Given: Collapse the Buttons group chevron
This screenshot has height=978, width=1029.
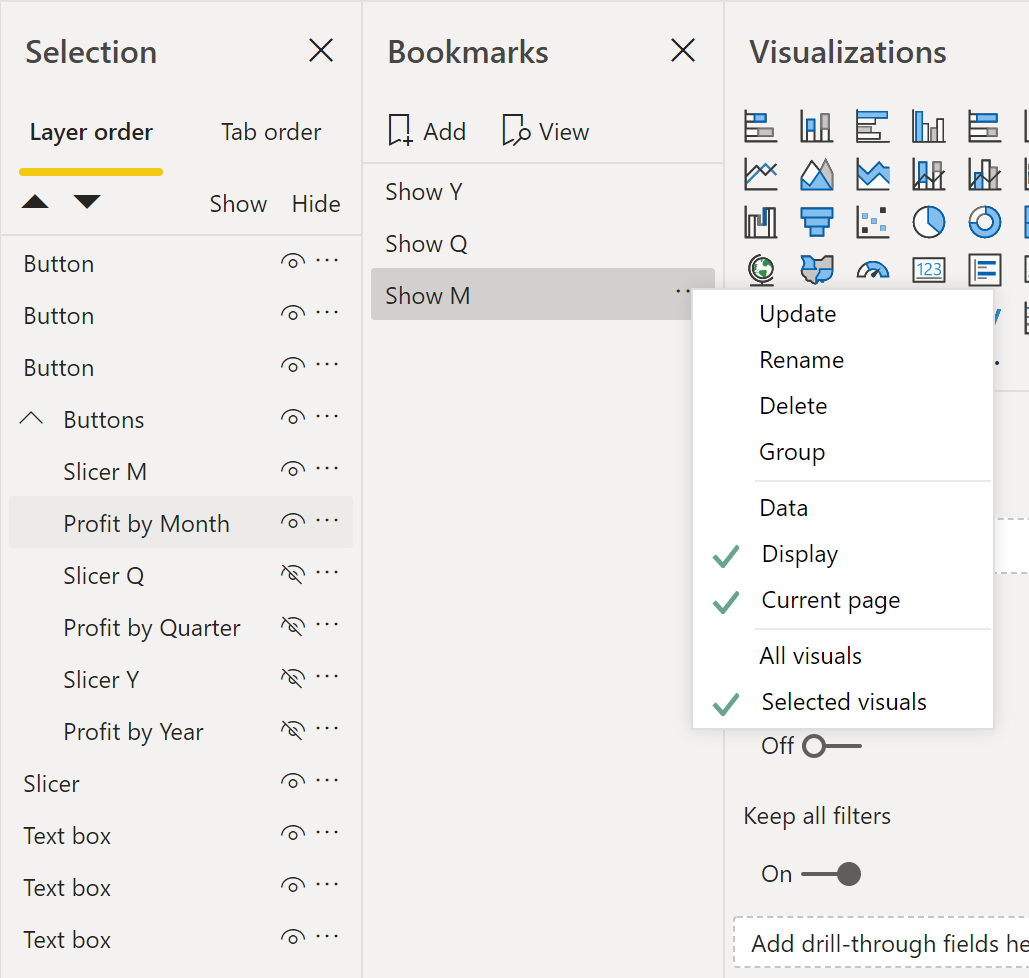Looking at the screenshot, I should 32,418.
